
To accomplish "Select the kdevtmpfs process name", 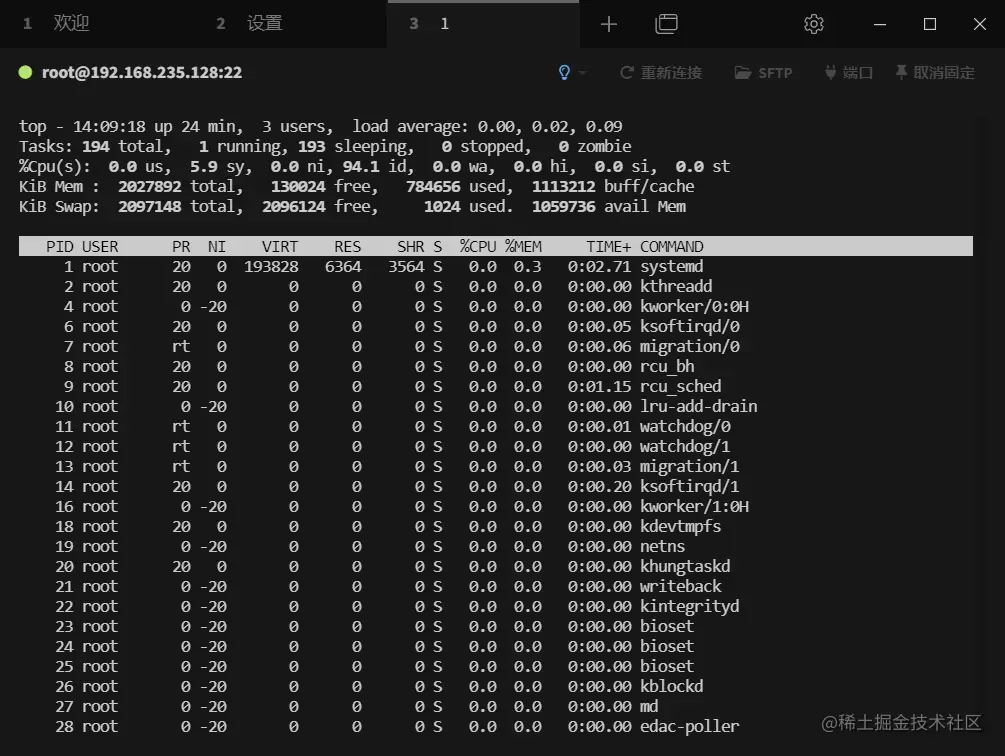I will (x=681, y=527).
